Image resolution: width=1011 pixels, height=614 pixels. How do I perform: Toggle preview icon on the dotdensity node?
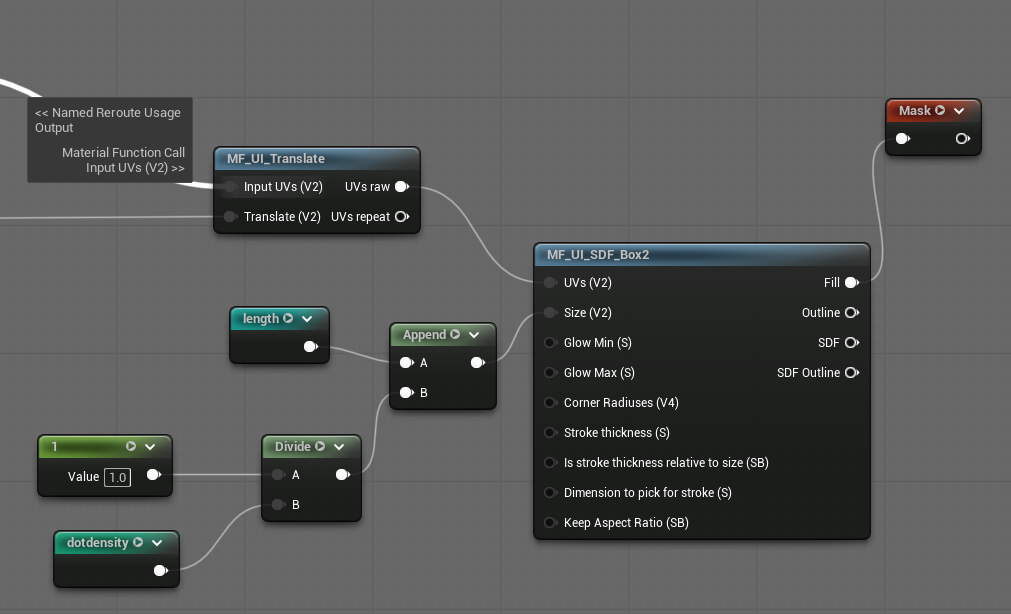pos(138,542)
